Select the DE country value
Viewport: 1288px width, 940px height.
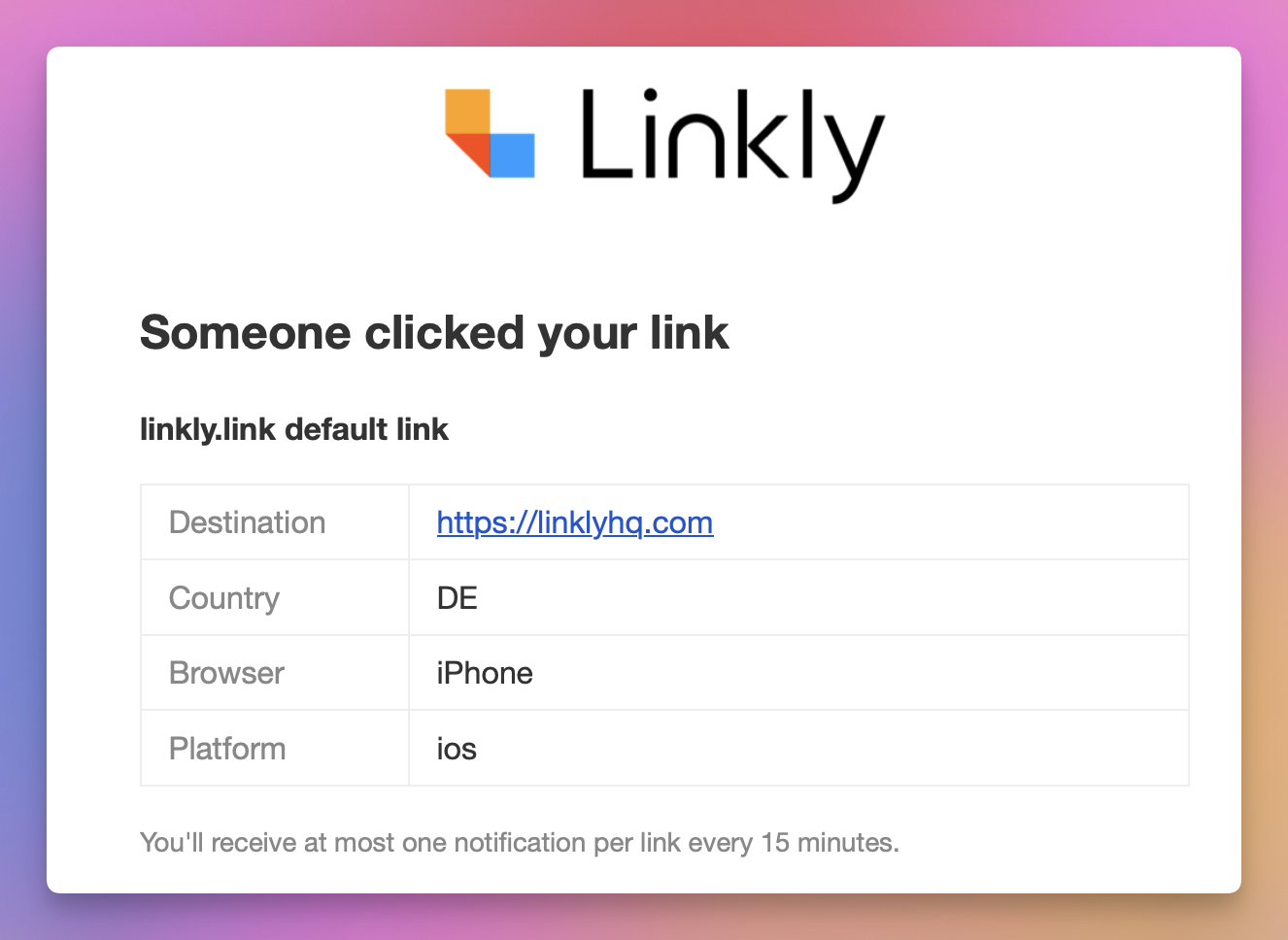pos(458,598)
